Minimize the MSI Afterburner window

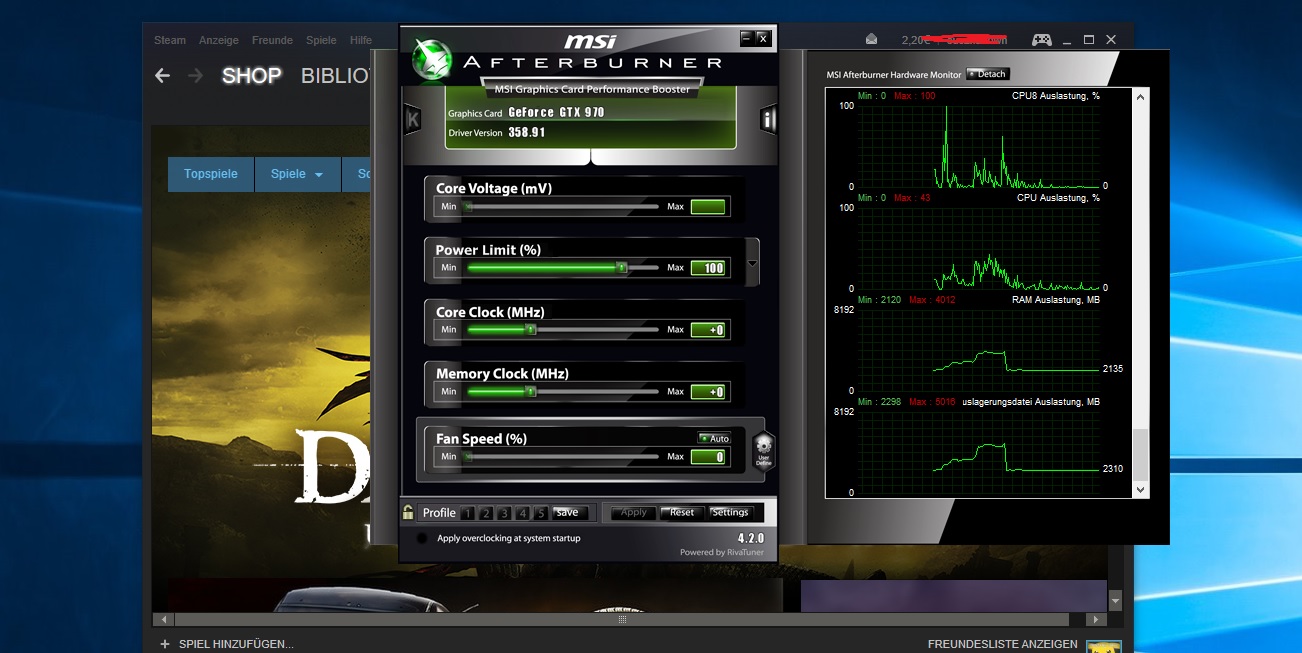(746, 38)
